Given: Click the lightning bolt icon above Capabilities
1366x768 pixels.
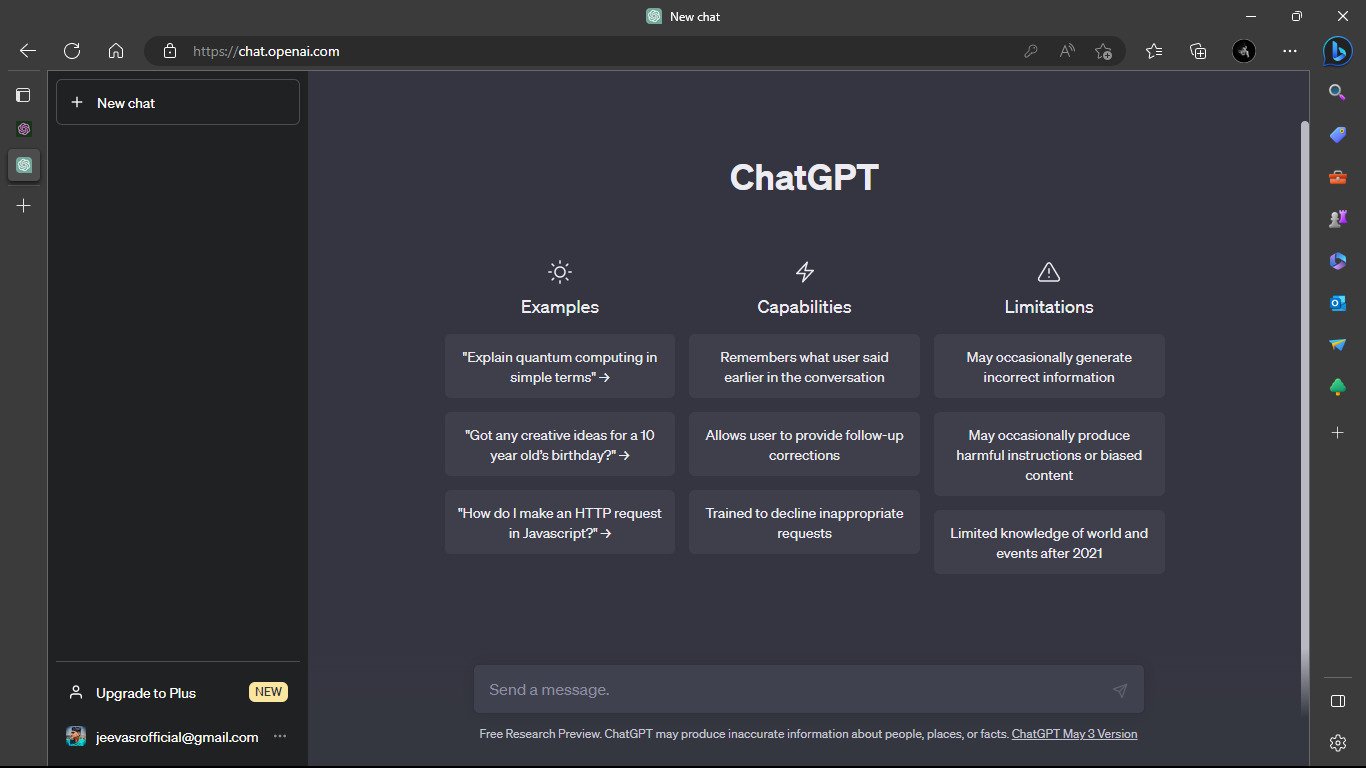Looking at the screenshot, I should pyautogui.click(x=804, y=272).
